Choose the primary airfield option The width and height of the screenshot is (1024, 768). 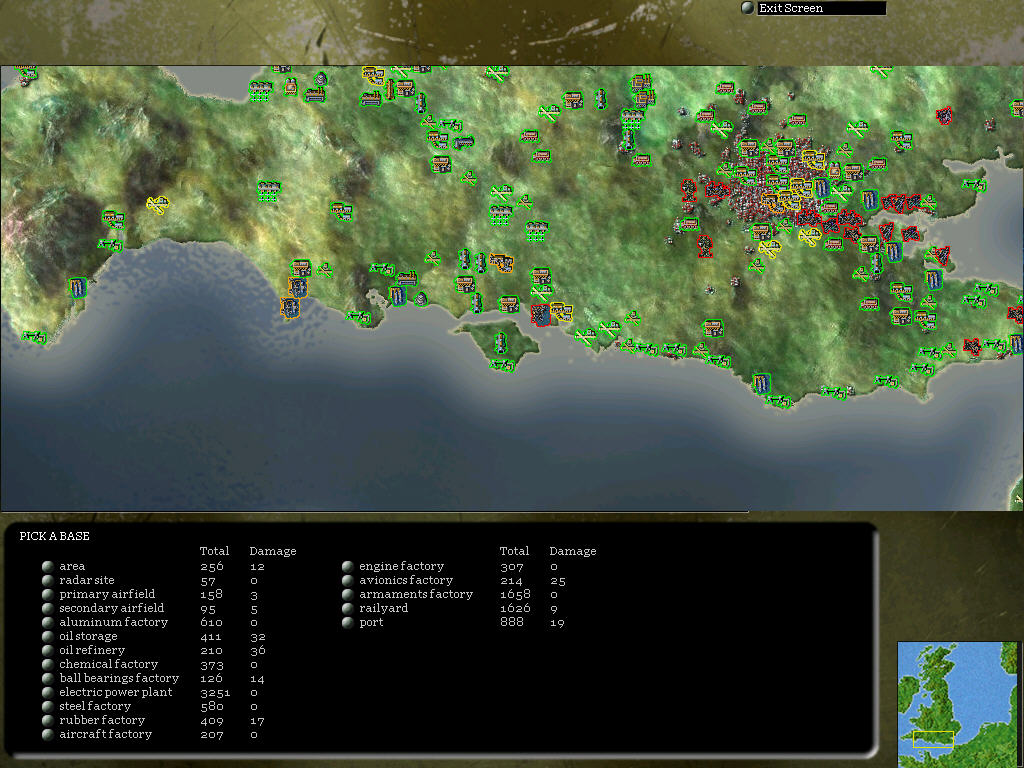48,594
